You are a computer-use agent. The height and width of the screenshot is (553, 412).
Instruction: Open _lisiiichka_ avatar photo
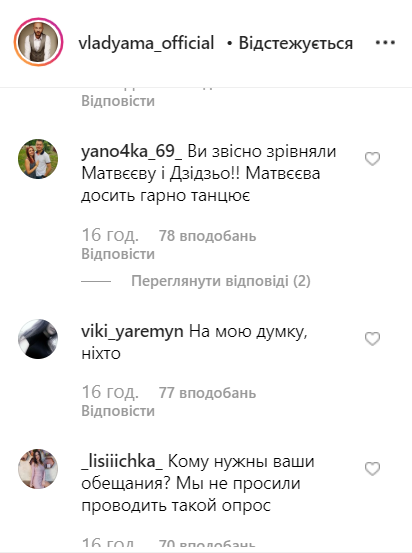click(x=38, y=469)
